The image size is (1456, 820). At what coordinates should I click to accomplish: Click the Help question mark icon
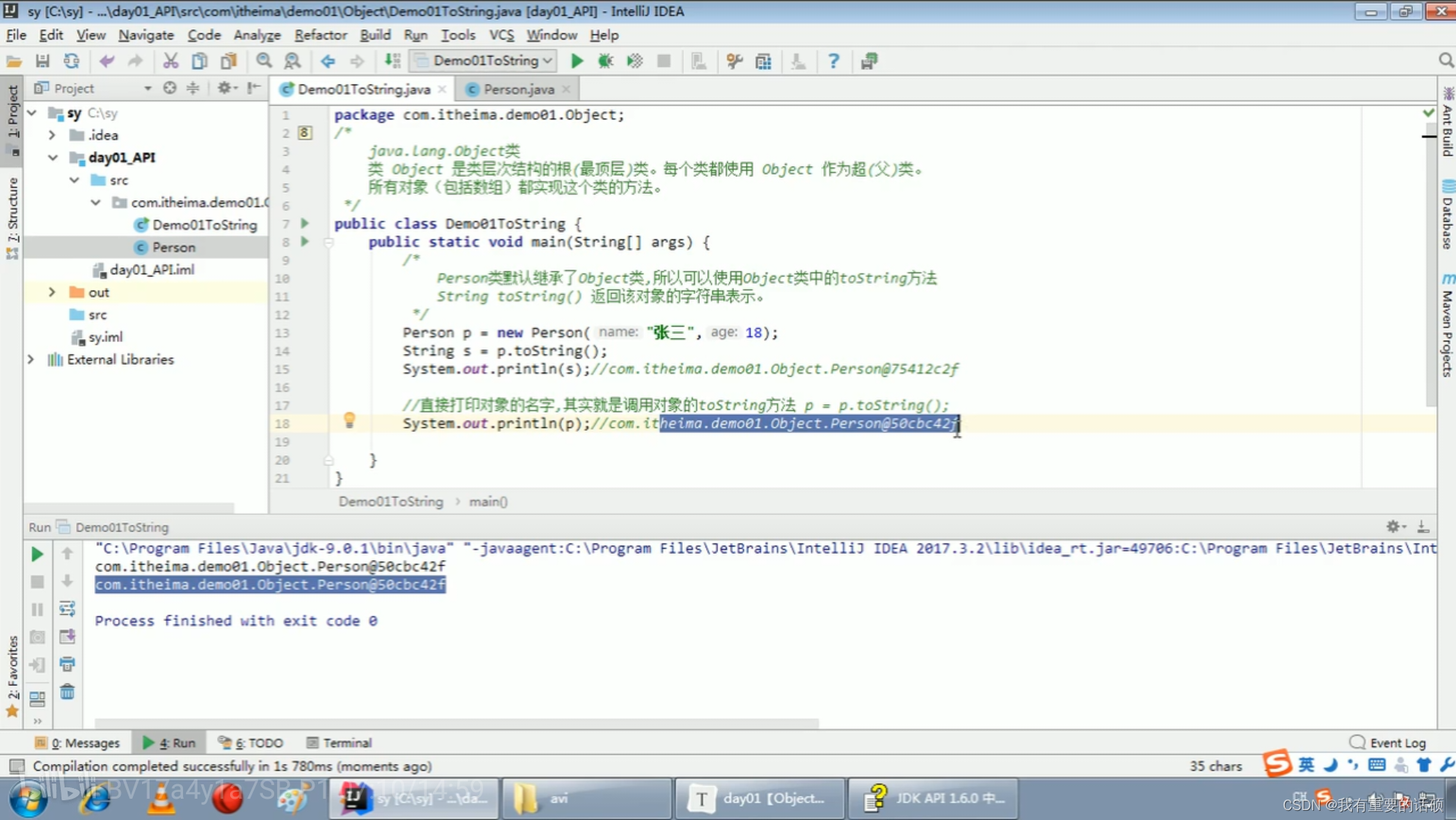pos(833,61)
